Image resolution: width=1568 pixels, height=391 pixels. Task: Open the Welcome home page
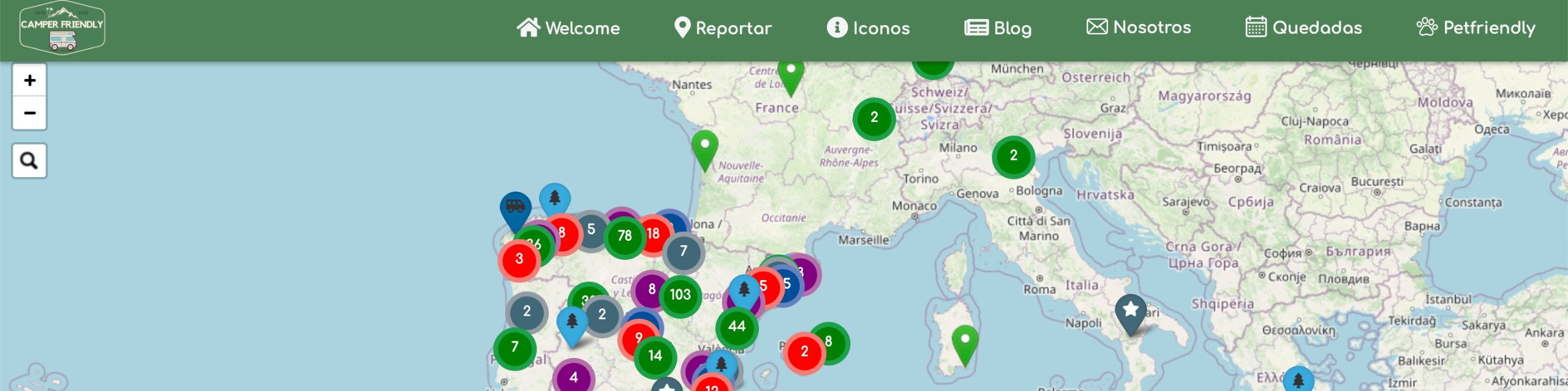tap(568, 28)
